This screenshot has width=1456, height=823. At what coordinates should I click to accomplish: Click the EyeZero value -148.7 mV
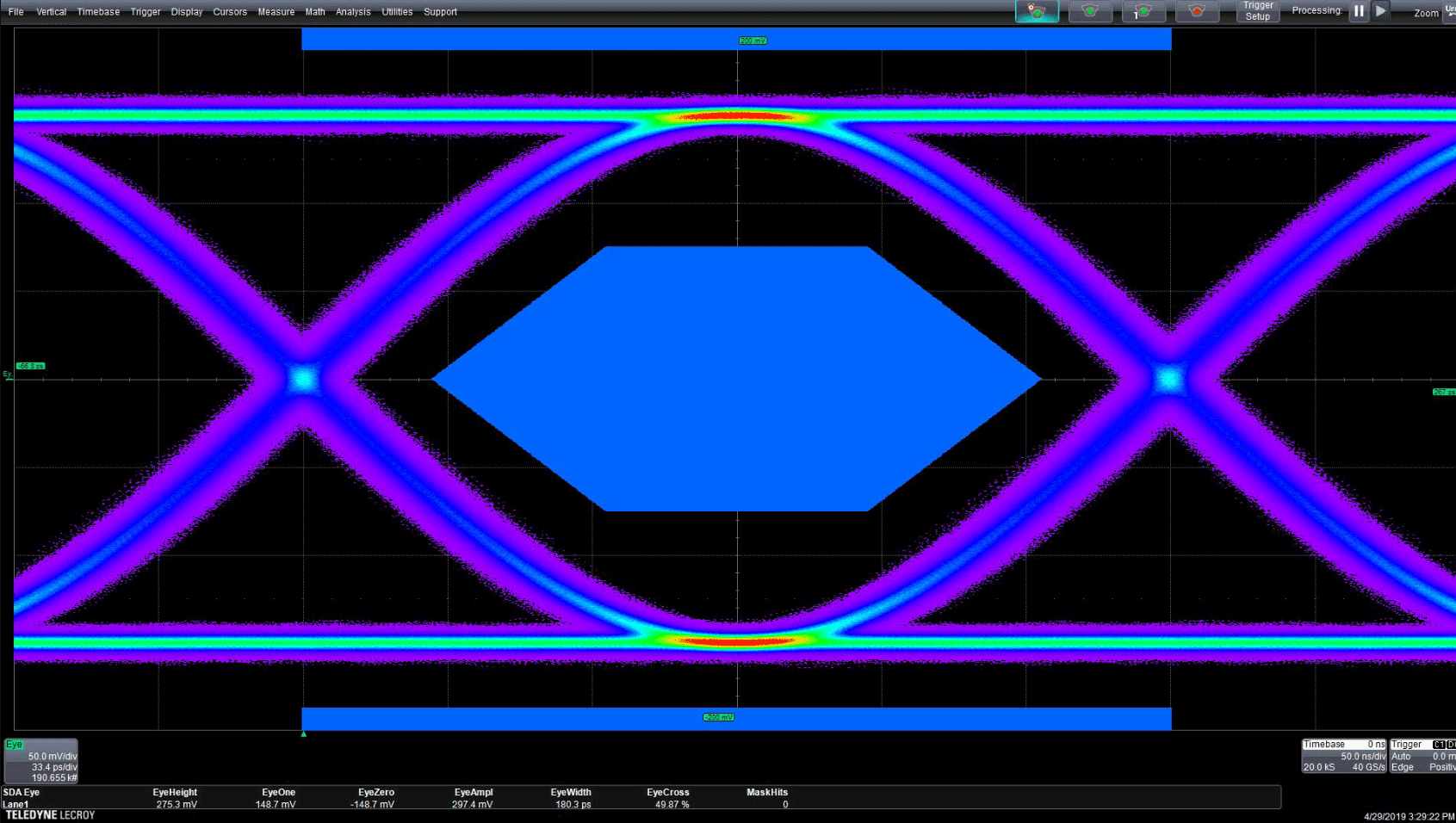(x=372, y=805)
